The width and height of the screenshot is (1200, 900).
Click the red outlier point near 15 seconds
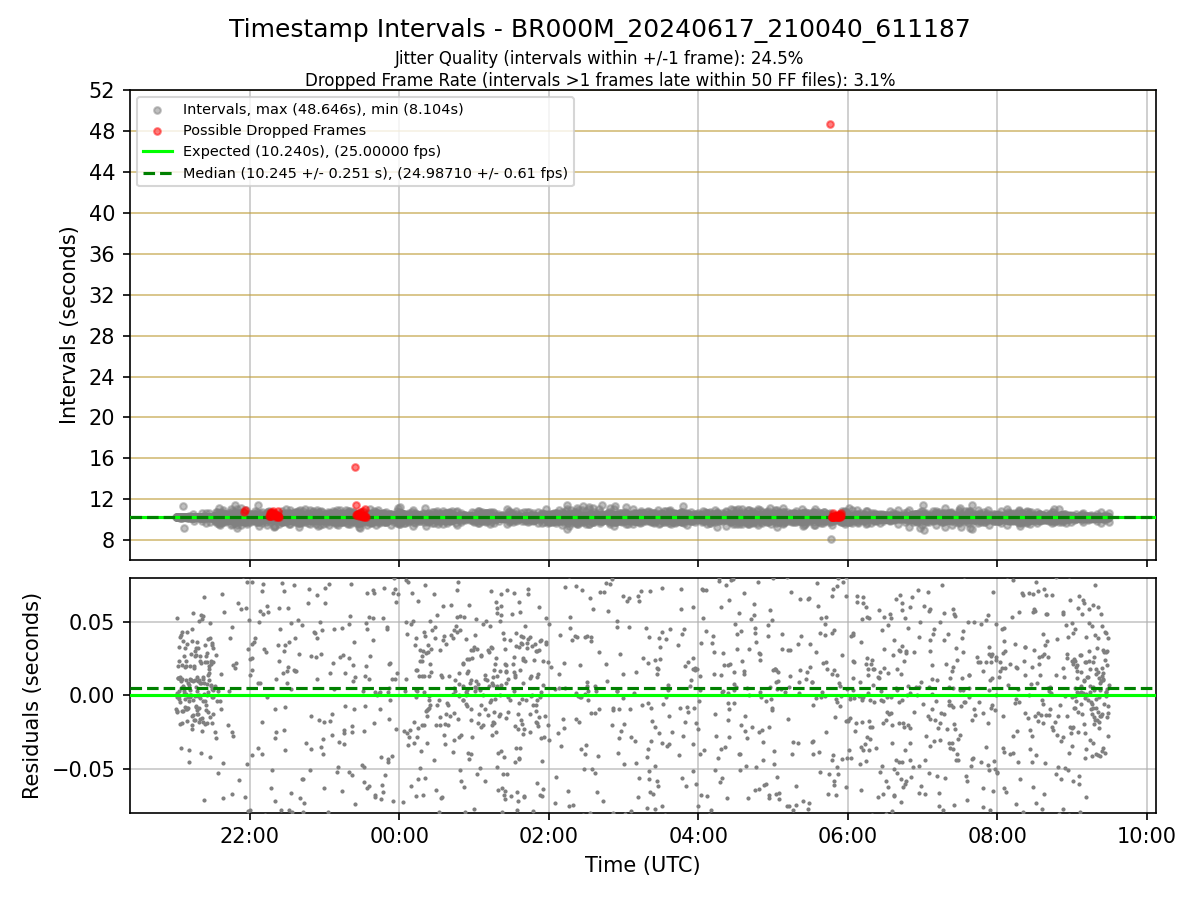[x=355, y=467]
